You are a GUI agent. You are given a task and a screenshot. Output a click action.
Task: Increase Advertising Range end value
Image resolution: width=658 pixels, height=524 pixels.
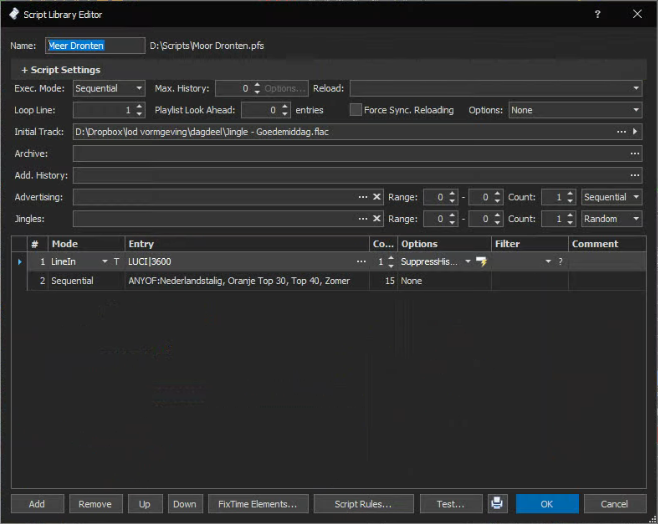(497, 194)
